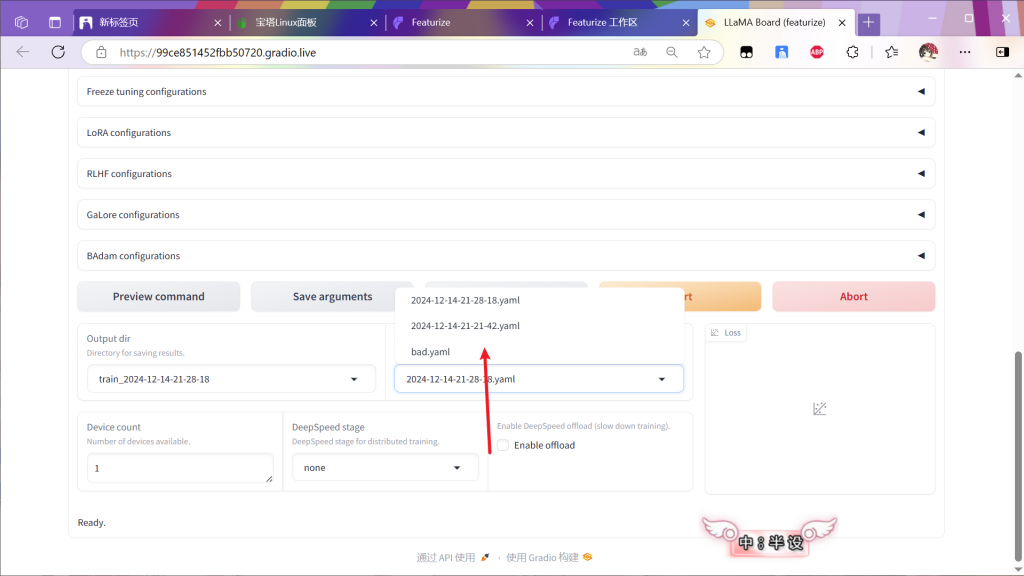The width and height of the screenshot is (1024, 576).
Task: Switch to the 宝塔Linux面板 tab
Action: [305, 23]
